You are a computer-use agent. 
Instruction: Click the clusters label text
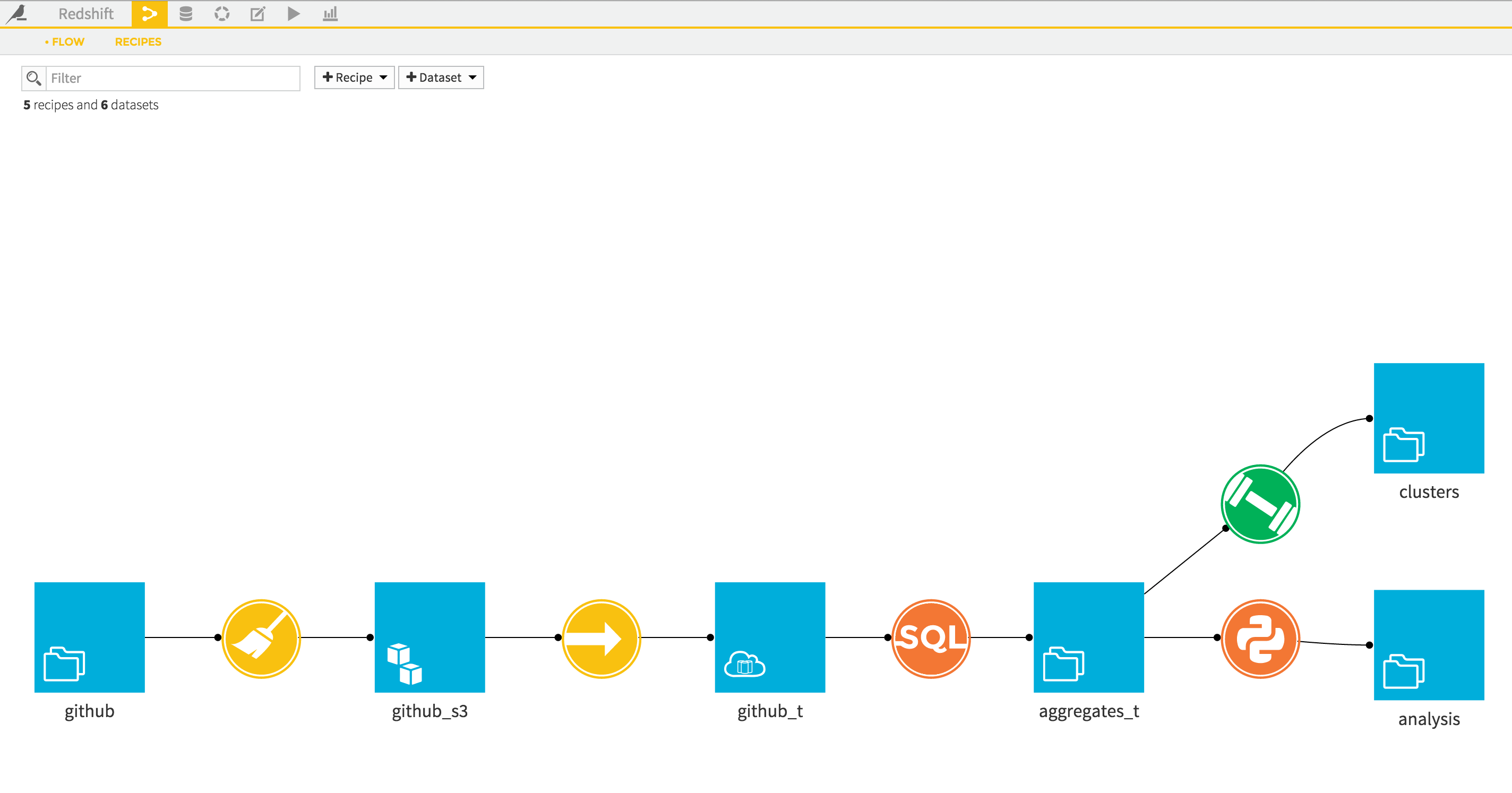tap(1429, 492)
